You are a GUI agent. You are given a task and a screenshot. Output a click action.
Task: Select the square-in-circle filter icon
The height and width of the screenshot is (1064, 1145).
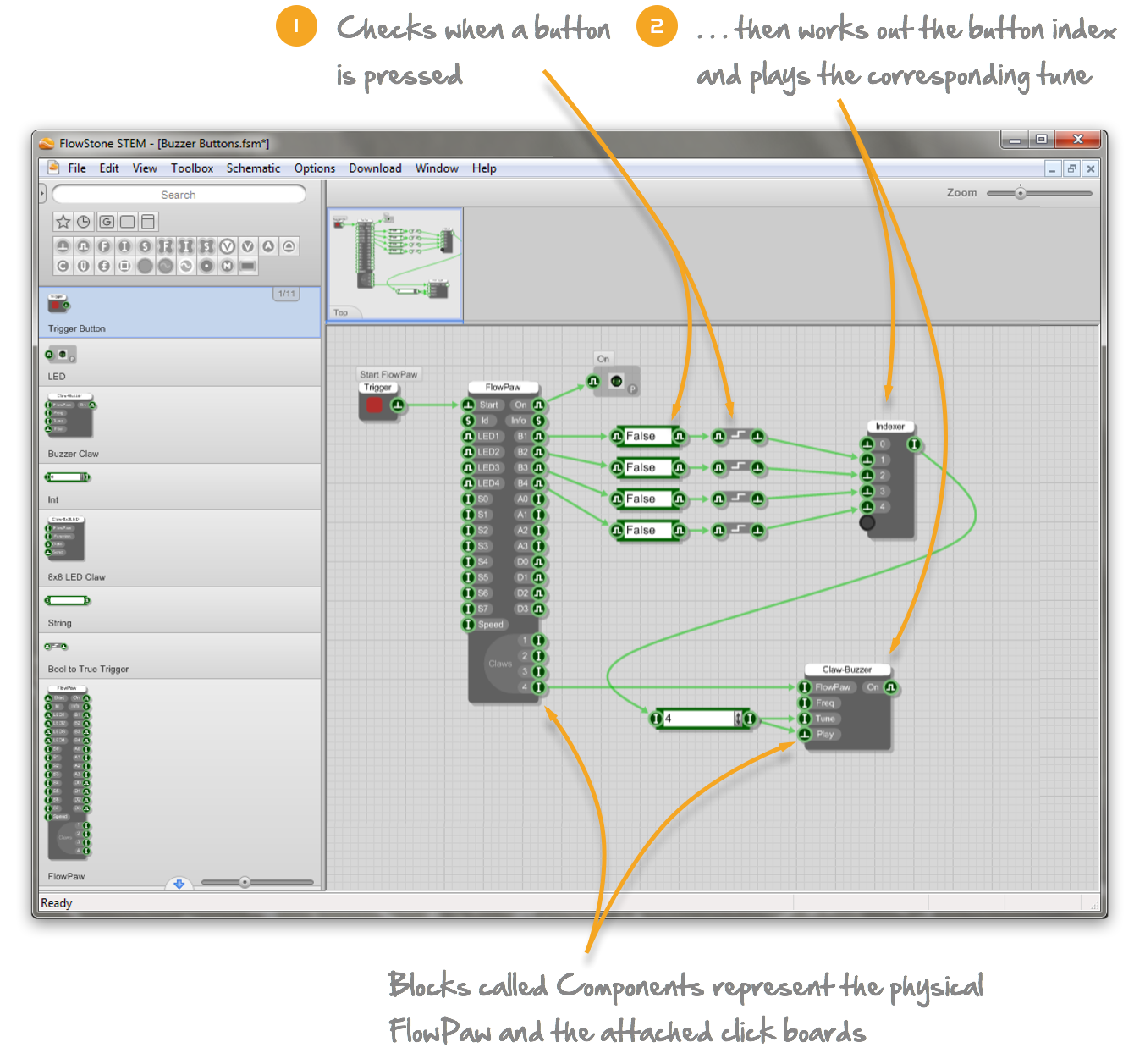click(x=124, y=266)
